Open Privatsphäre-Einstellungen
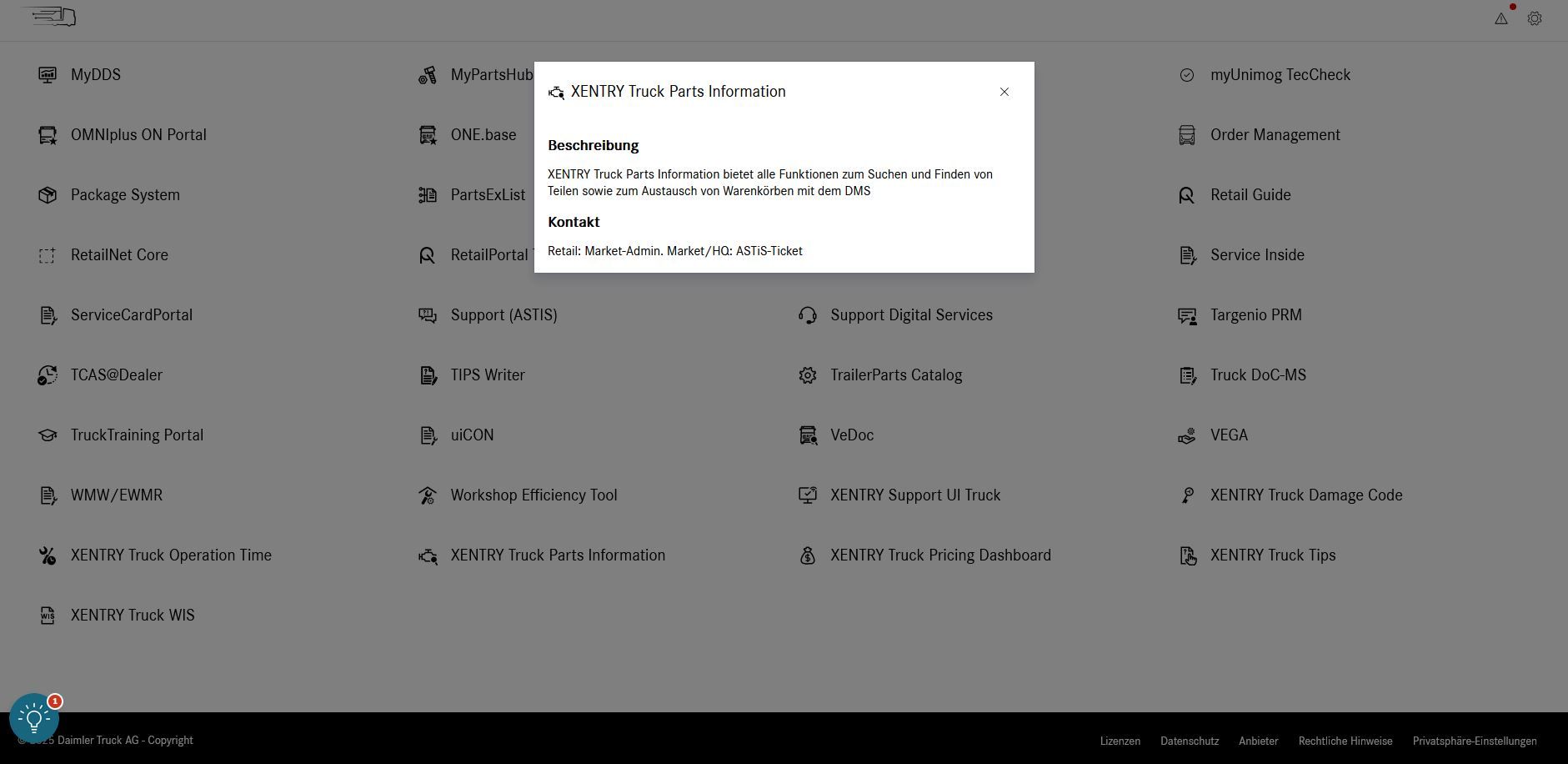This screenshot has height=764, width=1568. click(1475, 741)
